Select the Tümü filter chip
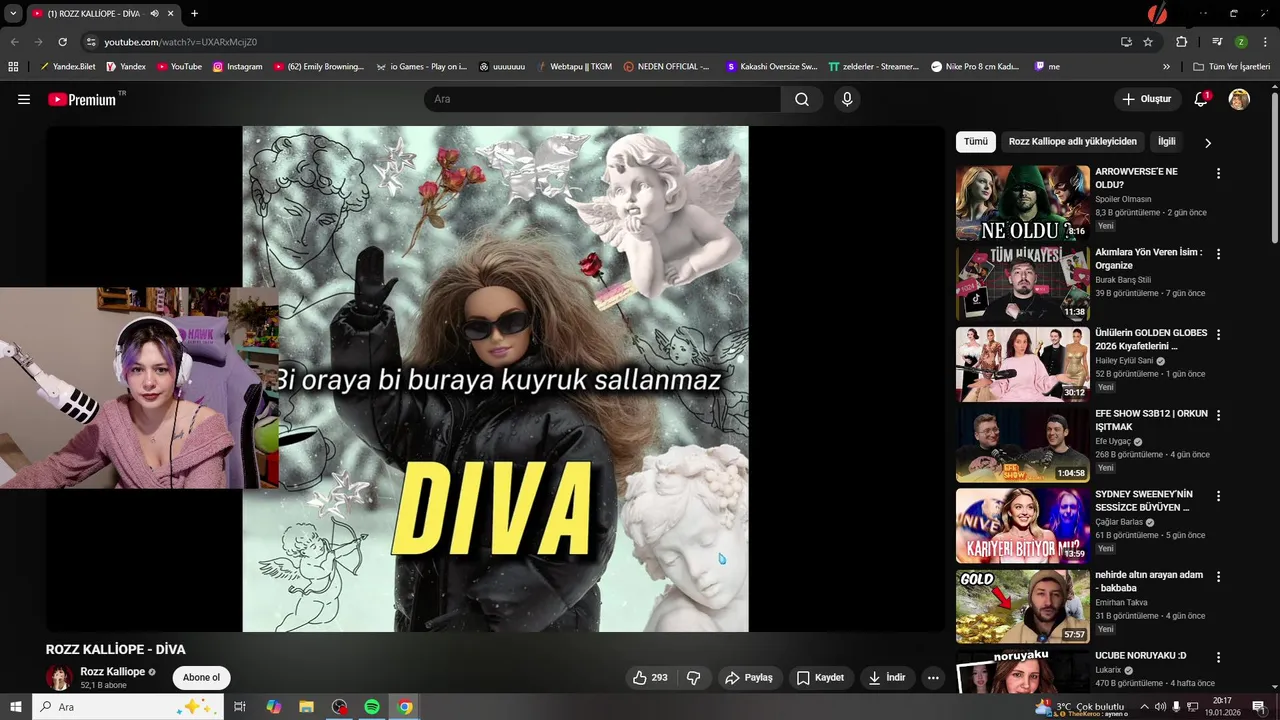 point(975,142)
